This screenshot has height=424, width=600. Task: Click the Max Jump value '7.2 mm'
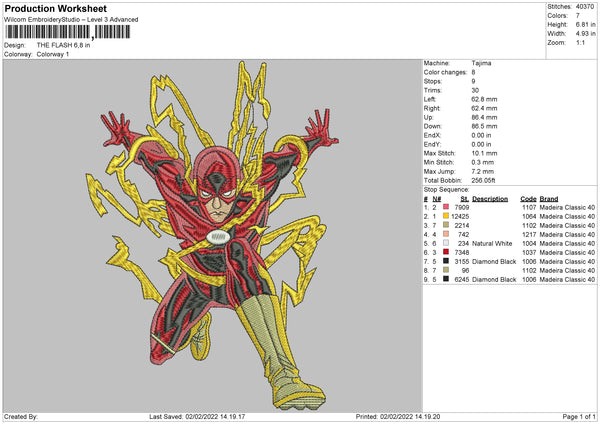click(x=483, y=171)
